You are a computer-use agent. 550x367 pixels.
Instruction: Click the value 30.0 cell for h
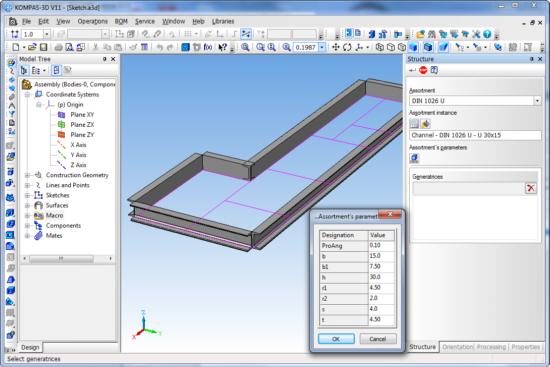click(x=381, y=277)
